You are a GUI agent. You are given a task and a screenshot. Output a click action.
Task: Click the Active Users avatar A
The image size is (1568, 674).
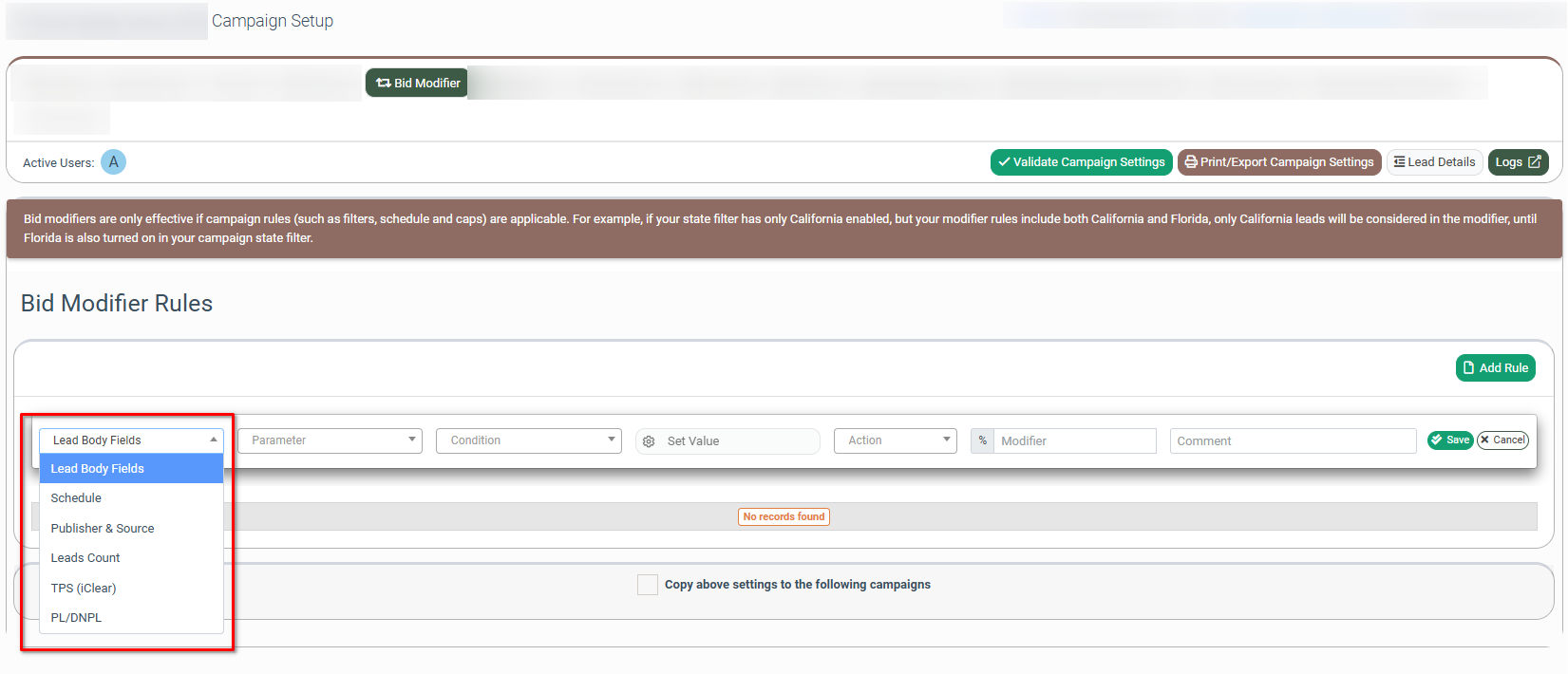tap(113, 162)
